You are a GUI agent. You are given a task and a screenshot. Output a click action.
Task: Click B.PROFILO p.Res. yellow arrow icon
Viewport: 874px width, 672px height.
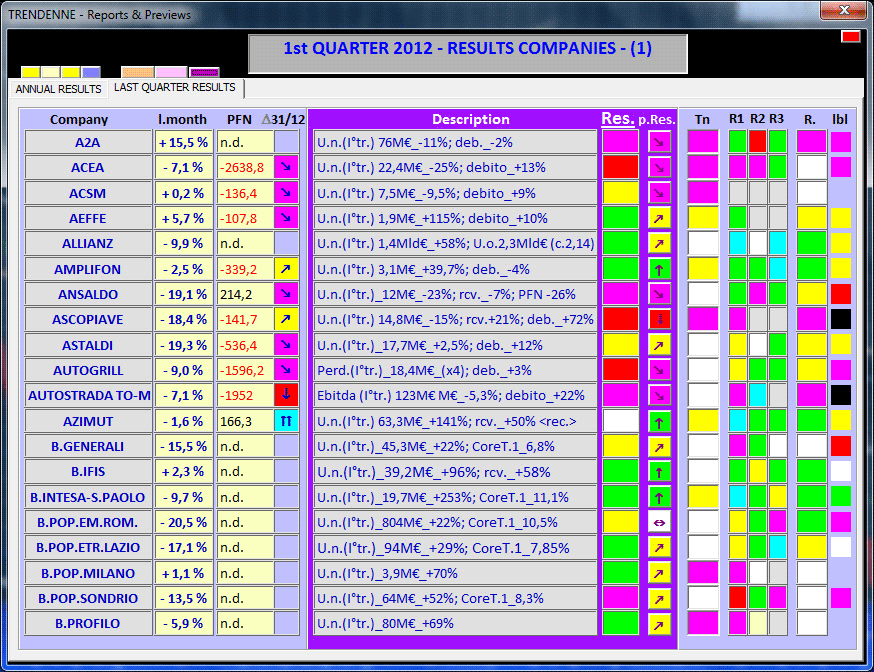[659, 624]
